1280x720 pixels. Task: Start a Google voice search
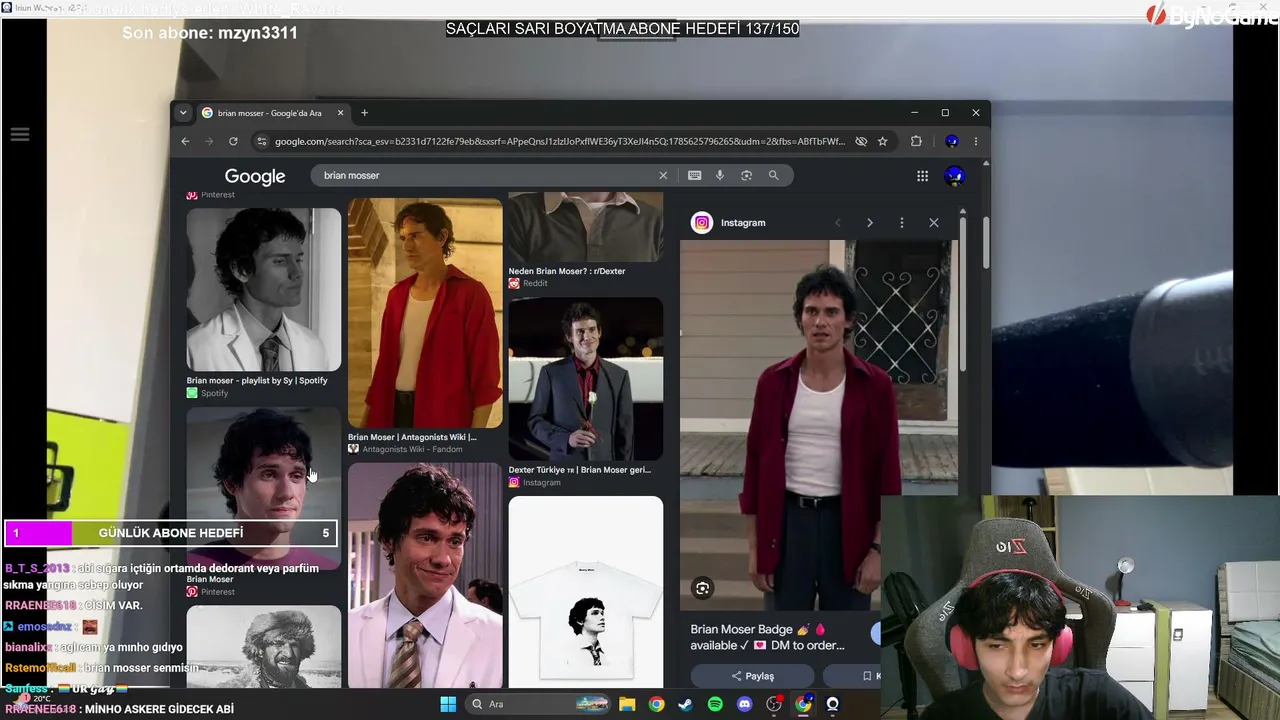point(720,176)
